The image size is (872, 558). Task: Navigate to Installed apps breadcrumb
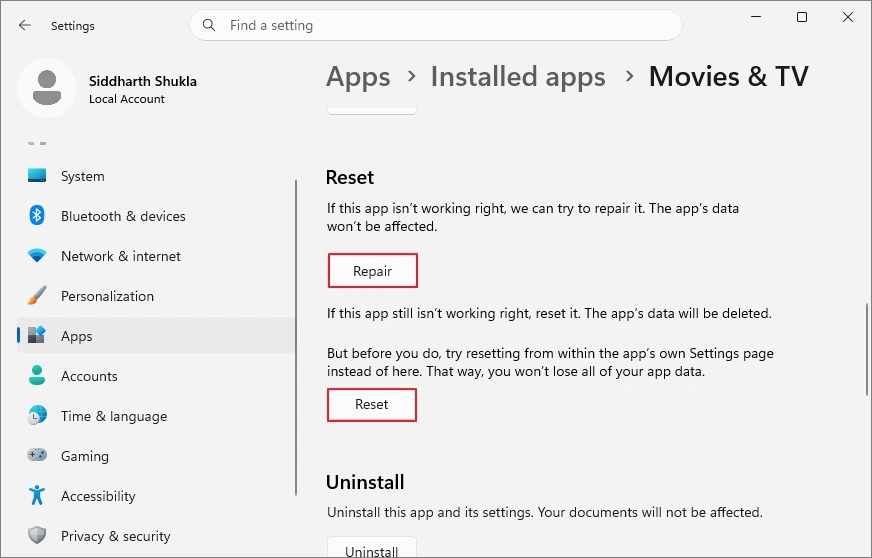pyautogui.click(x=518, y=77)
